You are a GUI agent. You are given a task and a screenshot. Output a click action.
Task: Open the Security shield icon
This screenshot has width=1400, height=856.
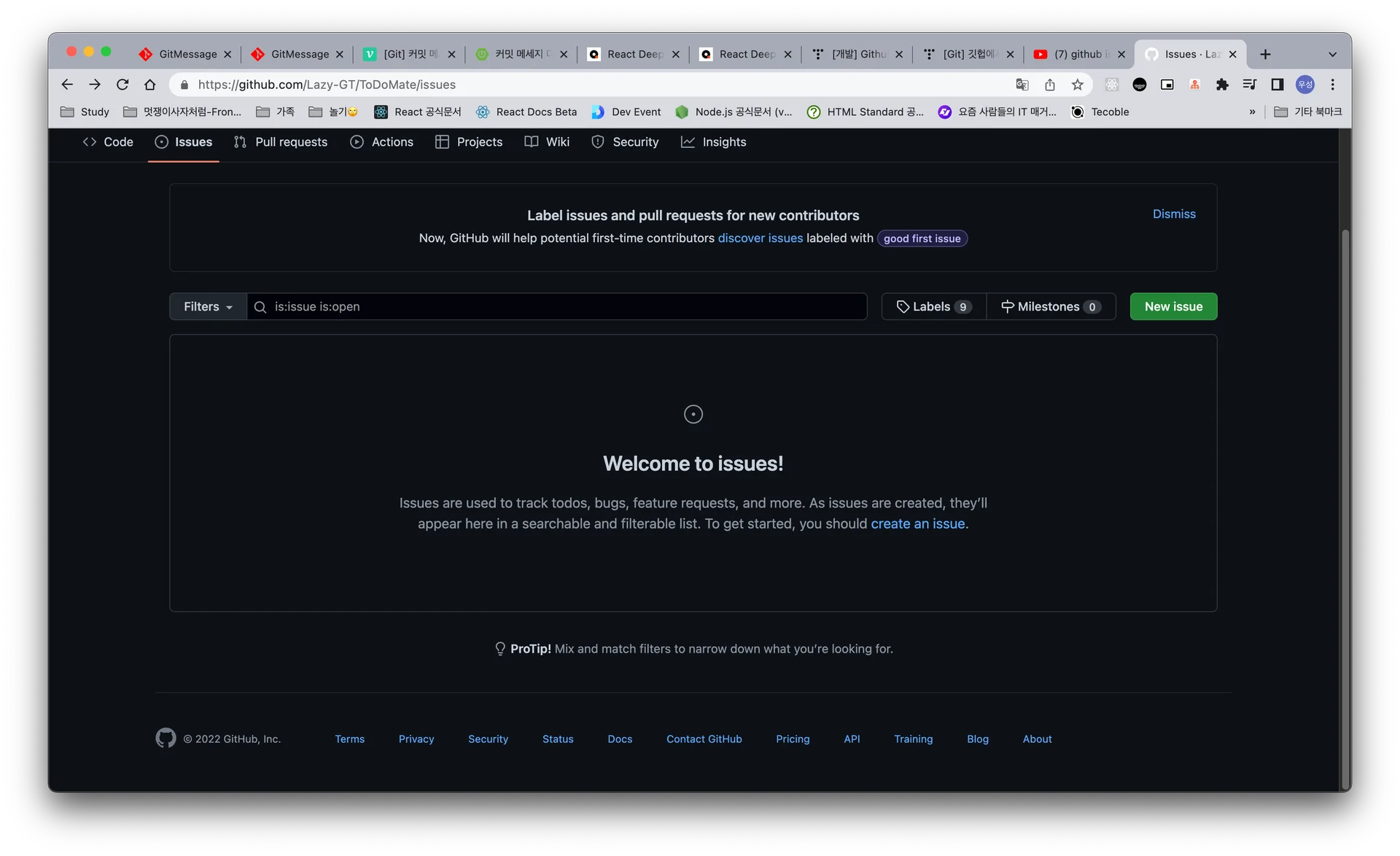598,142
